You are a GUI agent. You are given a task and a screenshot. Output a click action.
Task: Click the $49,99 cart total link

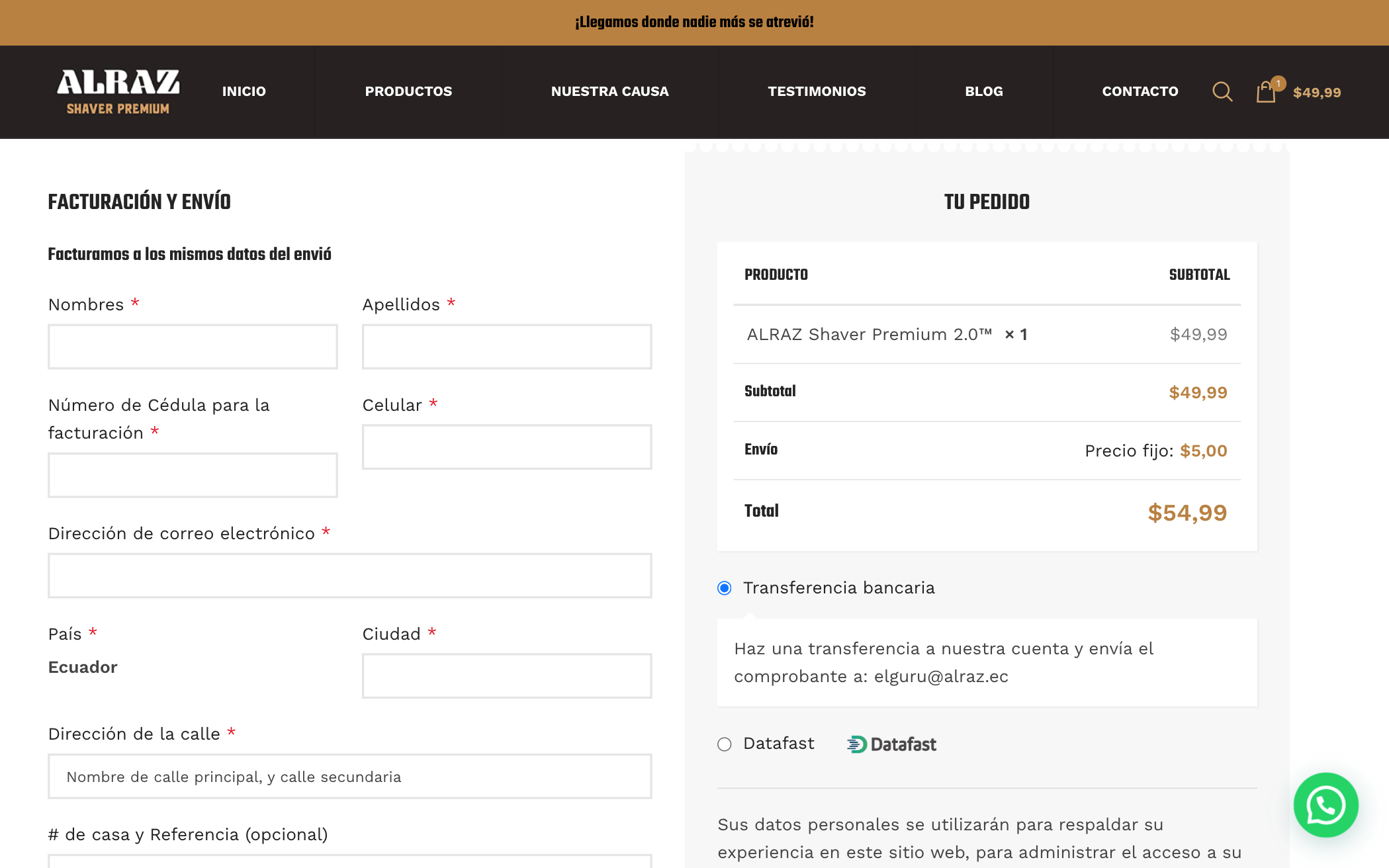(x=1317, y=93)
